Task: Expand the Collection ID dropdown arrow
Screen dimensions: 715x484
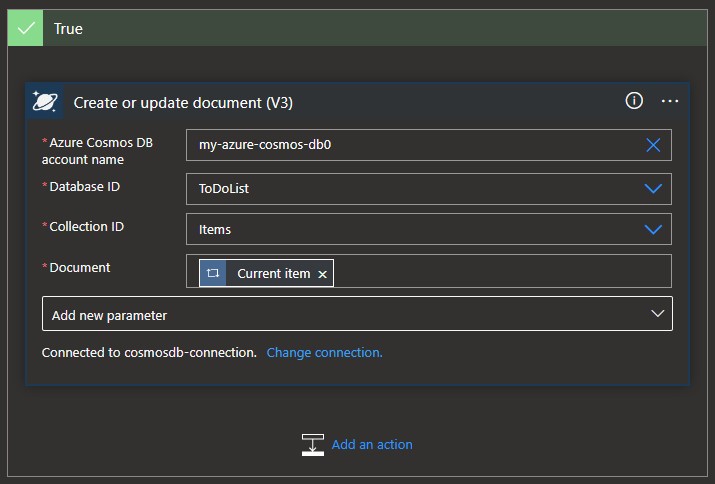Action: [653, 229]
